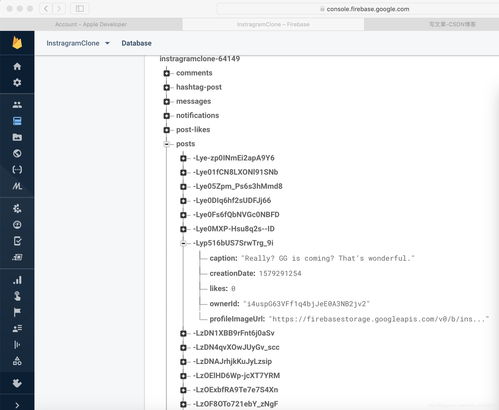499x410 pixels.
Task: Switch to the Account - Apple Developer tab
Action: [x=91, y=24]
